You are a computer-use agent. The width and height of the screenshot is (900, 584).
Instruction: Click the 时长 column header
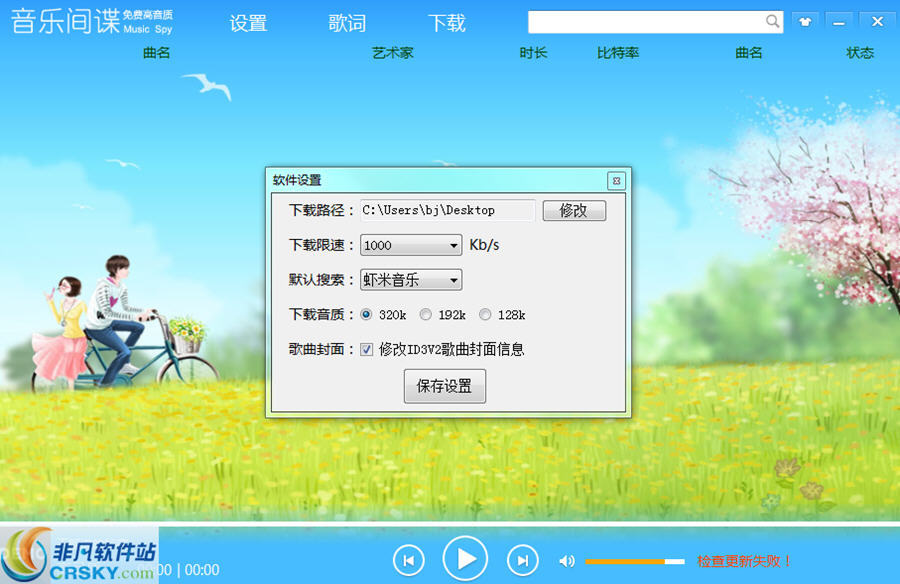pos(533,53)
